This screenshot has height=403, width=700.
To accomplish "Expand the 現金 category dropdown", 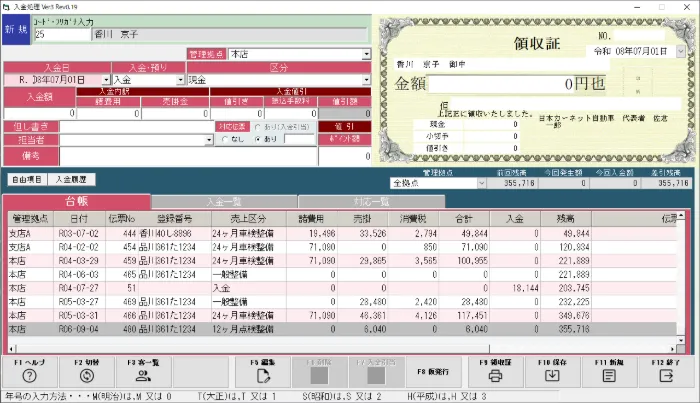I will (366, 80).
